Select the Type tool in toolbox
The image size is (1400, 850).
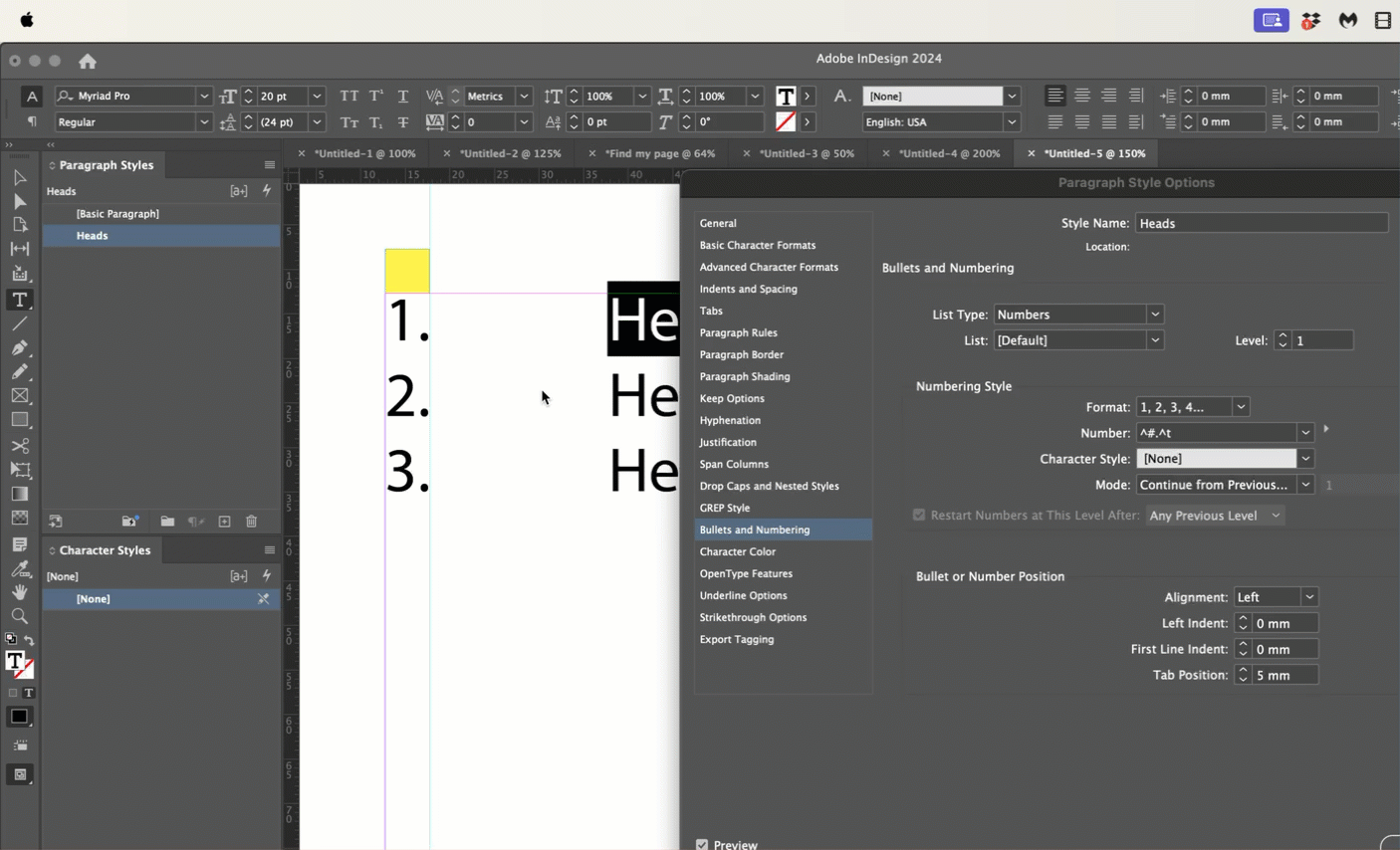tap(19, 300)
